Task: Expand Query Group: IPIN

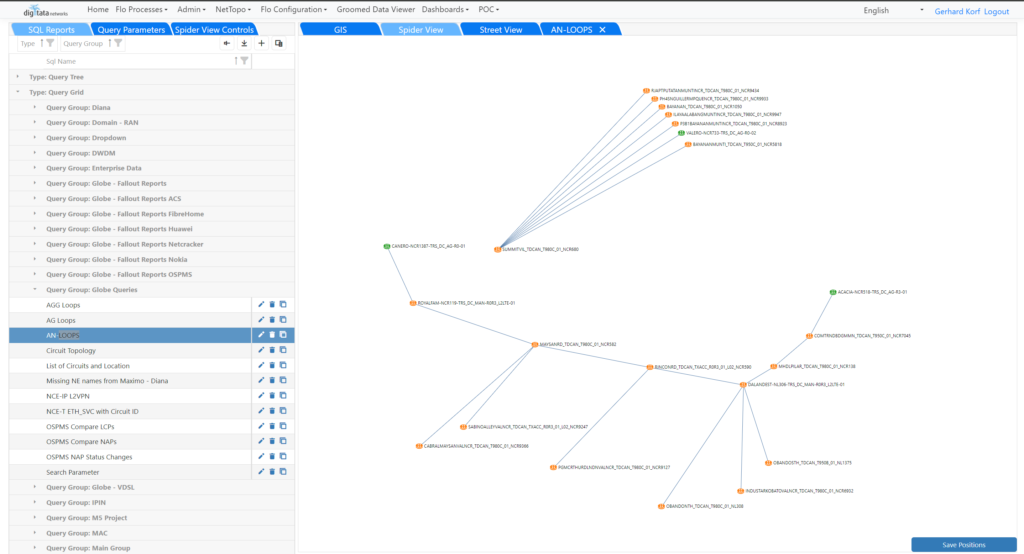Action: tap(35, 502)
